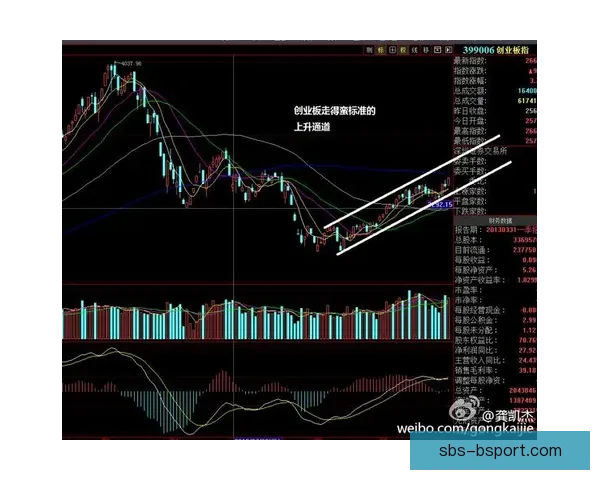This screenshot has width=600, height=480.
Task: Click the 移 toolbar icon
Action: tap(426, 50)
